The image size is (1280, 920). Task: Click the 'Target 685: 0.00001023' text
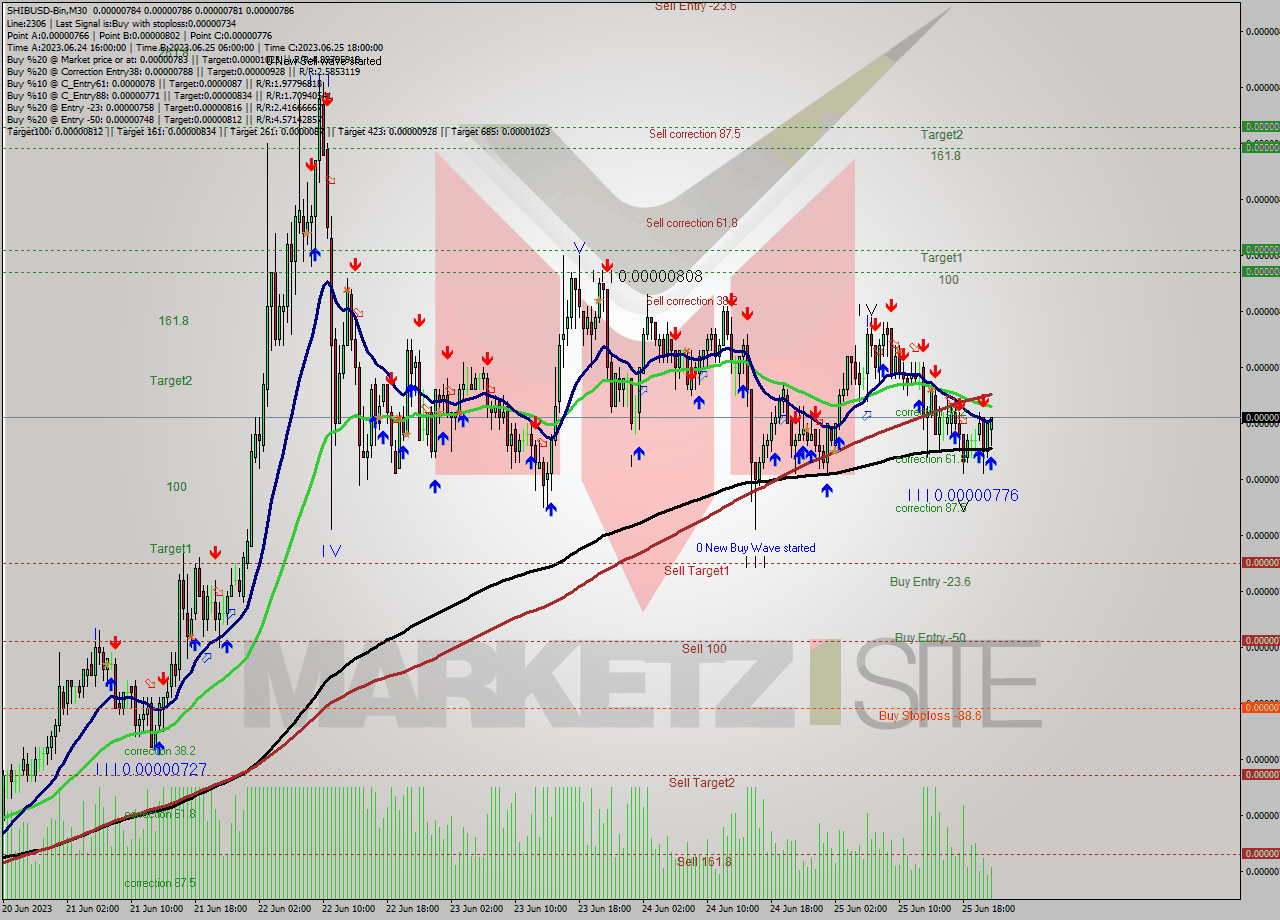tap(500, 131)
